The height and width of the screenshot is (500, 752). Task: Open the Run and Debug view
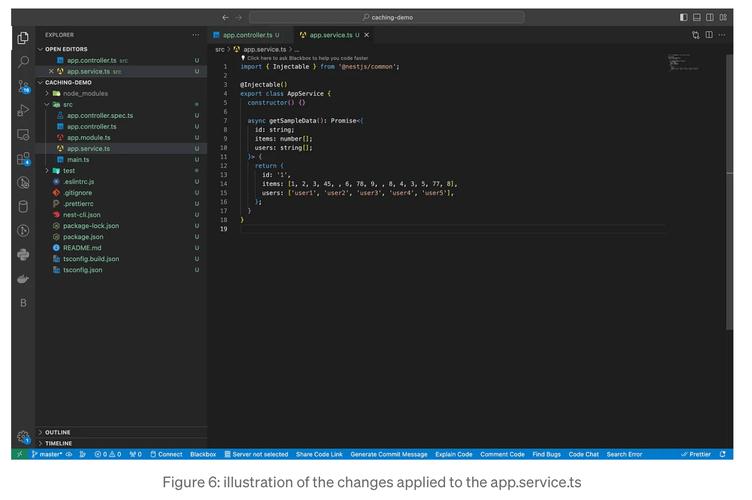(23, 110)
